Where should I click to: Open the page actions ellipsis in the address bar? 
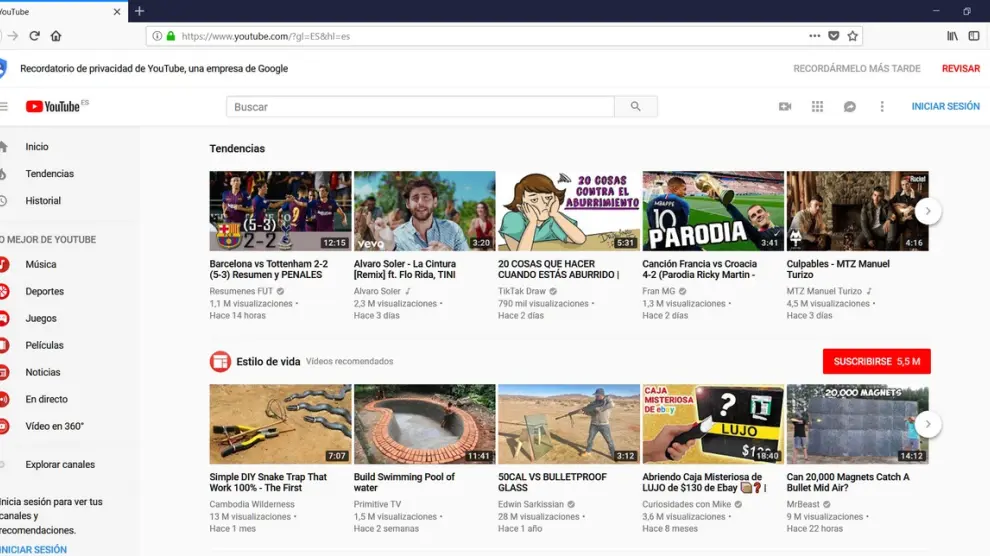[x=815, y=36]
